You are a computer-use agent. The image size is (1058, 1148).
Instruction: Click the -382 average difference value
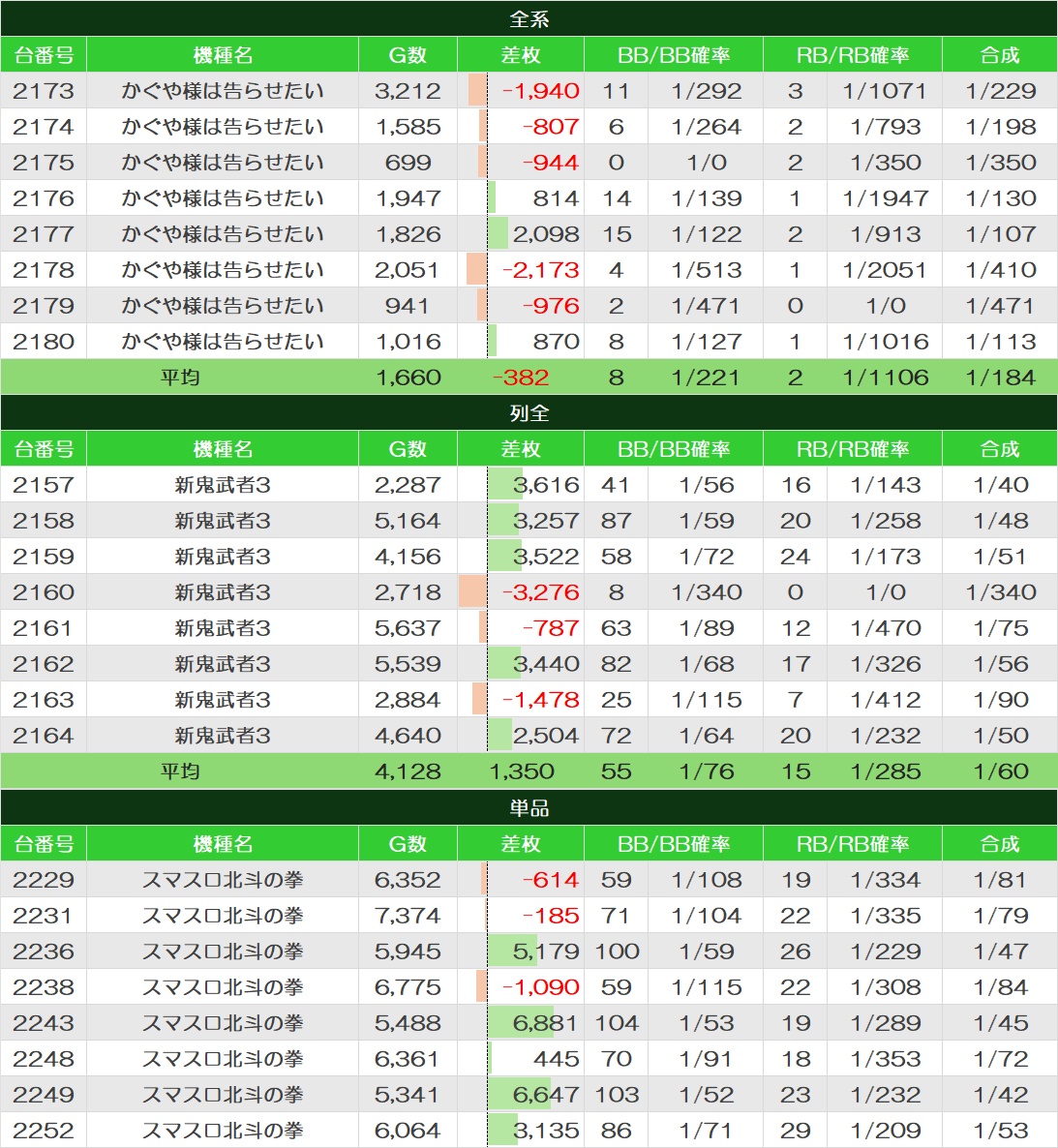coord(521,378)
